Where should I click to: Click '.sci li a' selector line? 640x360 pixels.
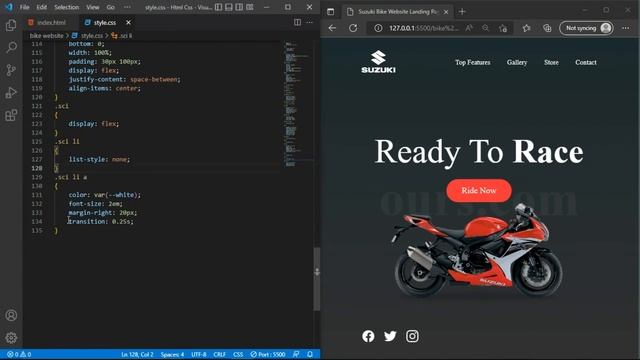click(71, 177)
